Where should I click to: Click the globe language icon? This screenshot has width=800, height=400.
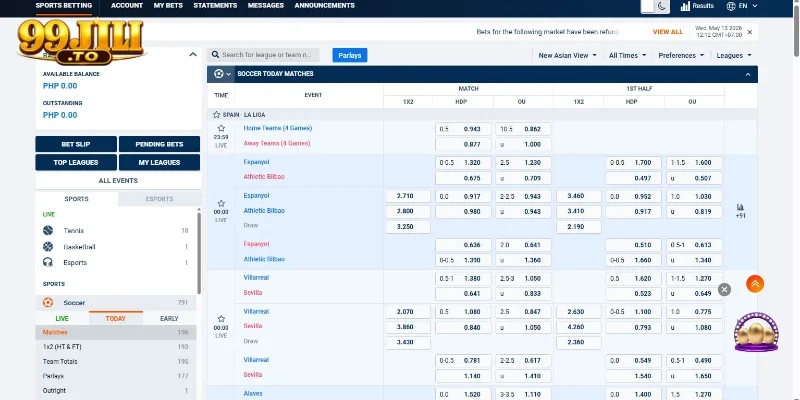(x=731, y=6)
